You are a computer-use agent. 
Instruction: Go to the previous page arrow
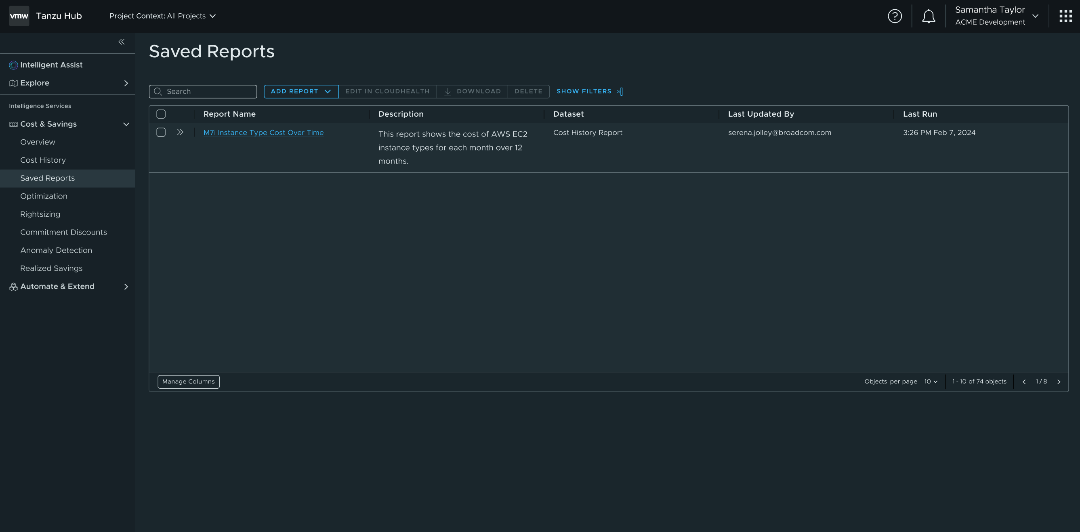coord(1024,382)
